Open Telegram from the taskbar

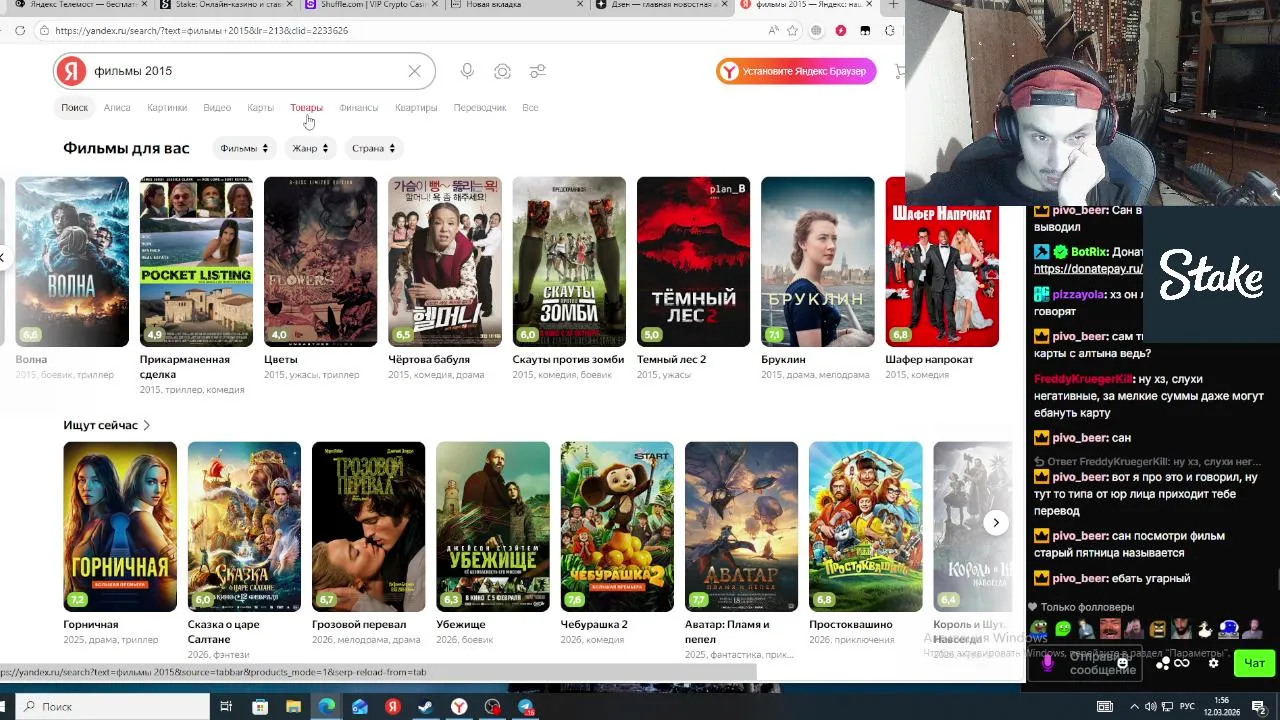(x=526, y=707)
